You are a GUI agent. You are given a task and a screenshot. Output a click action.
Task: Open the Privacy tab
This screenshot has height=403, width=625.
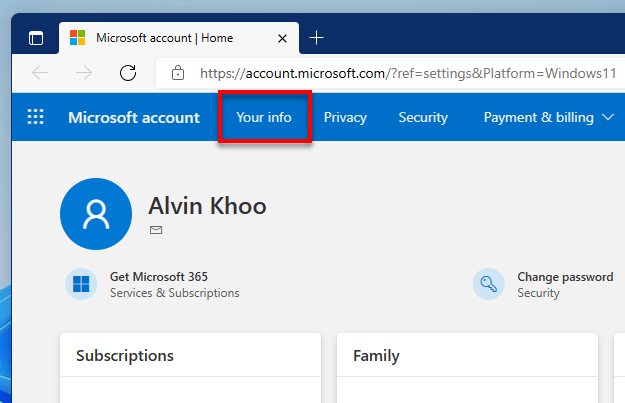pyautogui.click(x=345, y=117)
